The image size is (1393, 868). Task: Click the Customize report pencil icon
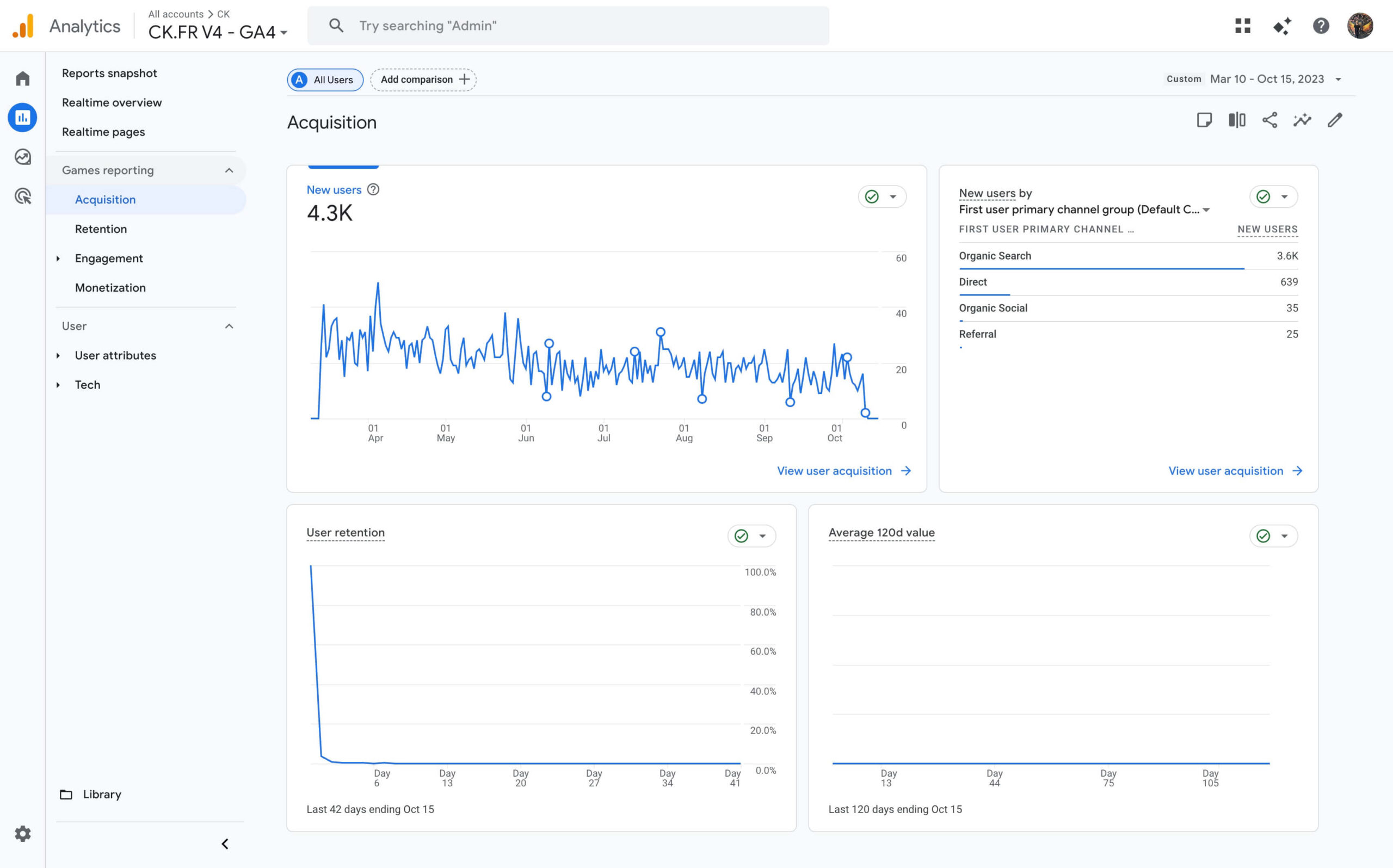[1334, 120]
